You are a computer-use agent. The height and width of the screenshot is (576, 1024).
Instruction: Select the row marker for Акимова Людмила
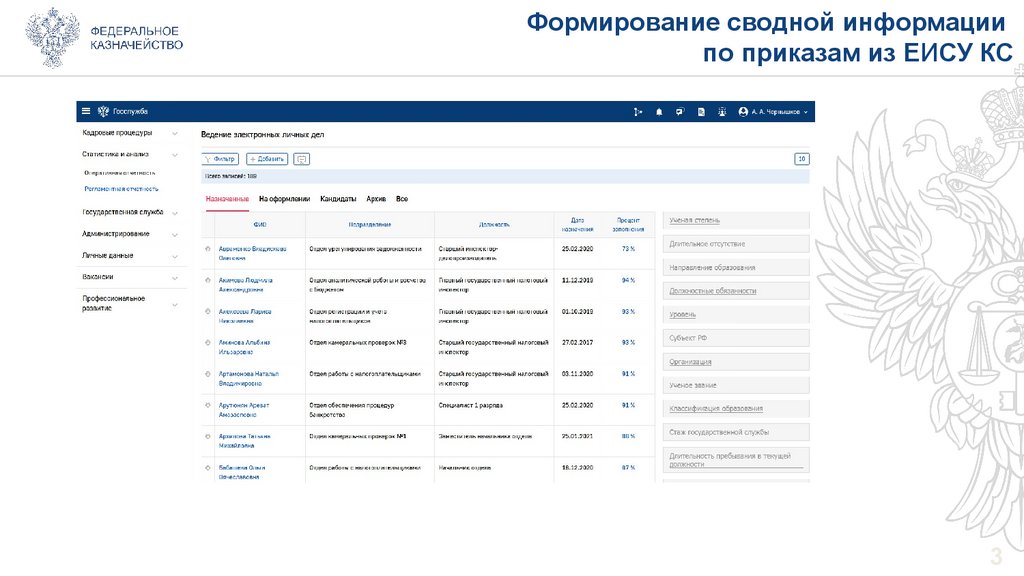click(x=208, y=281)
